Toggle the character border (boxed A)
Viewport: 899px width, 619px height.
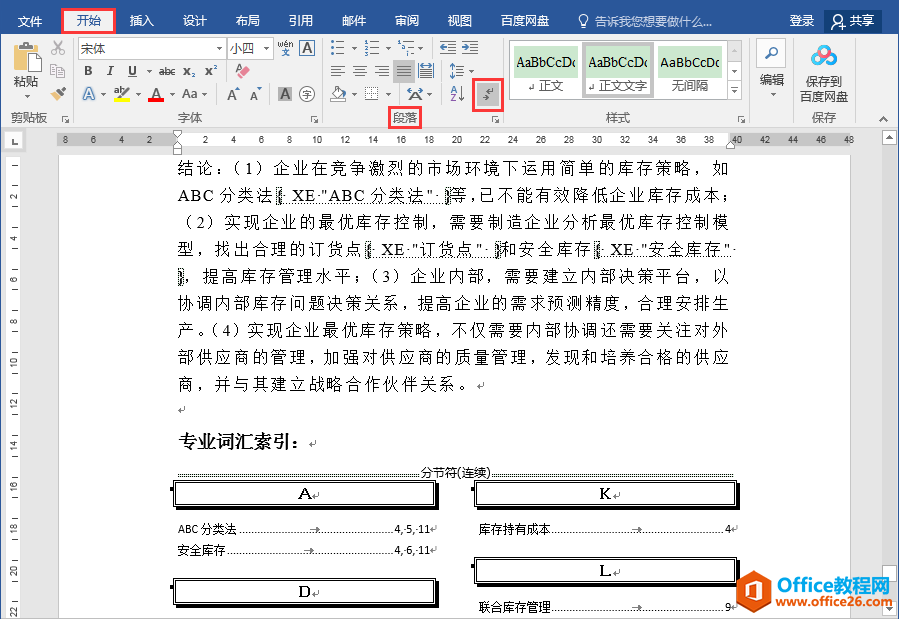307,48
